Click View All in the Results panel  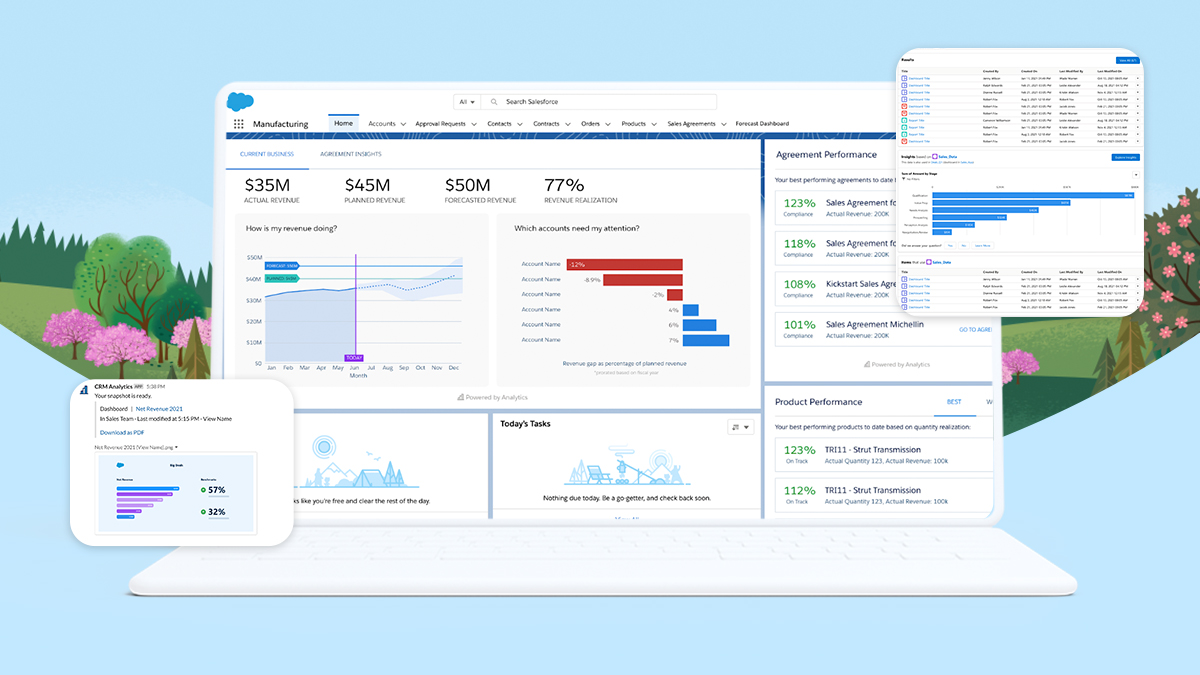[x=1128, y=59]
